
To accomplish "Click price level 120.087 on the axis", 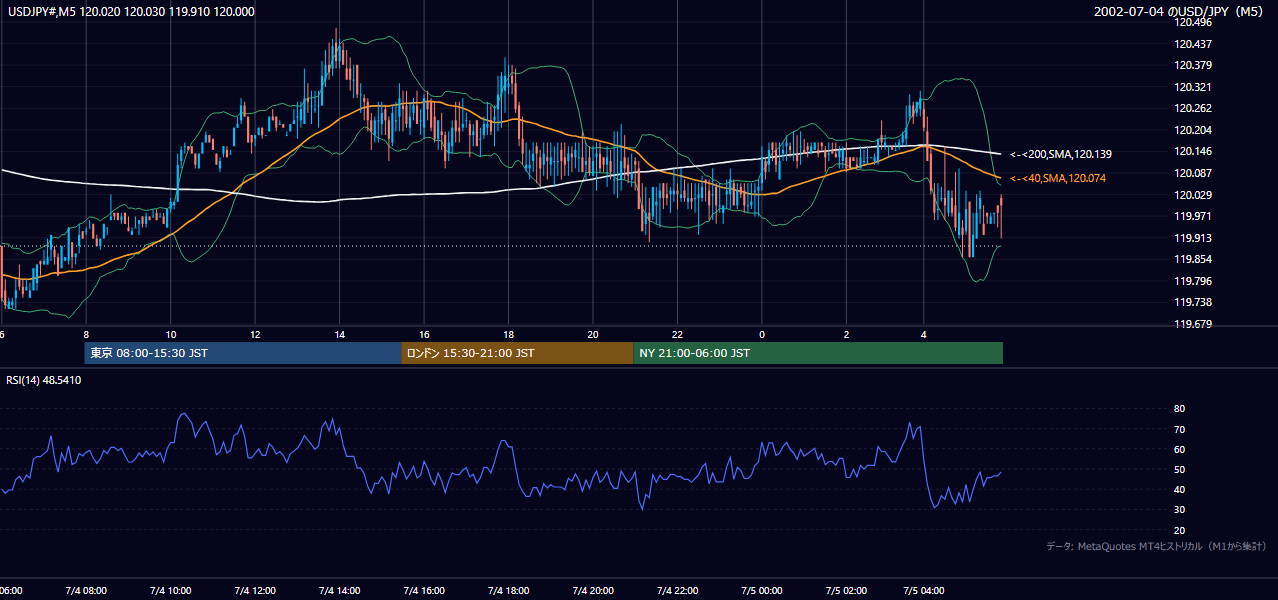I will pos(1193,173).
